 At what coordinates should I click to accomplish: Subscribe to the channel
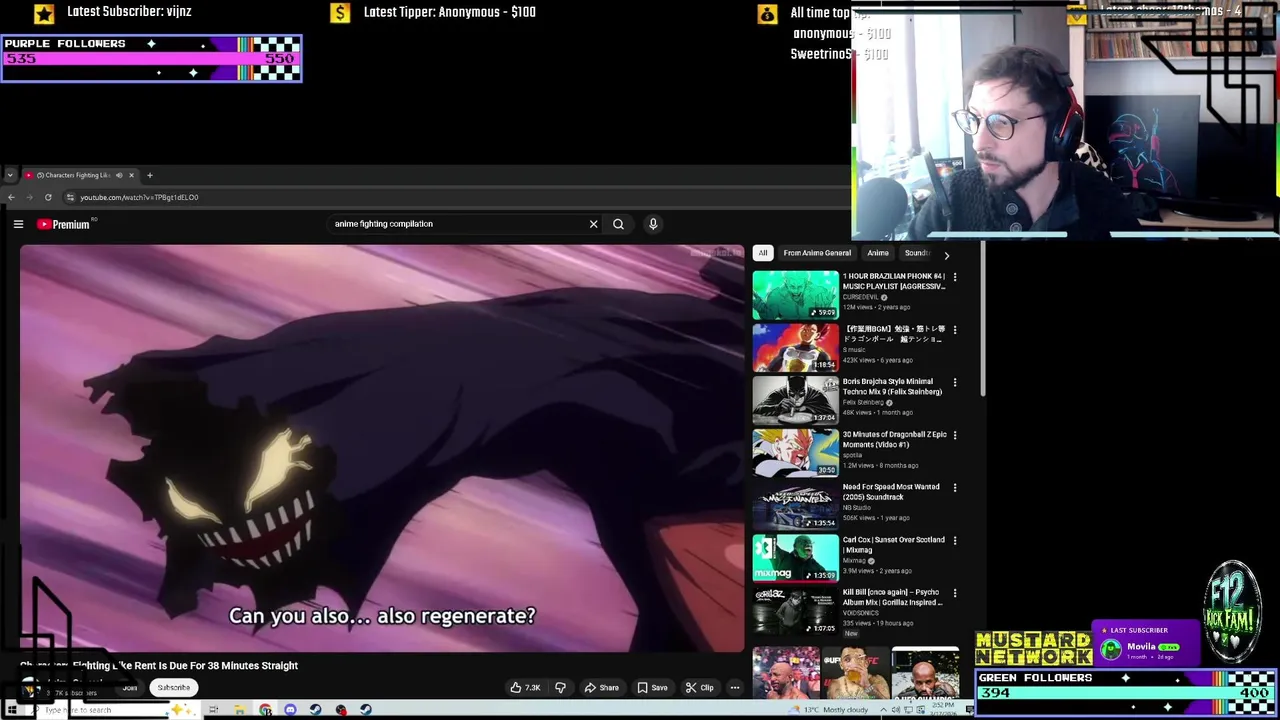click(x=173, y=687)
